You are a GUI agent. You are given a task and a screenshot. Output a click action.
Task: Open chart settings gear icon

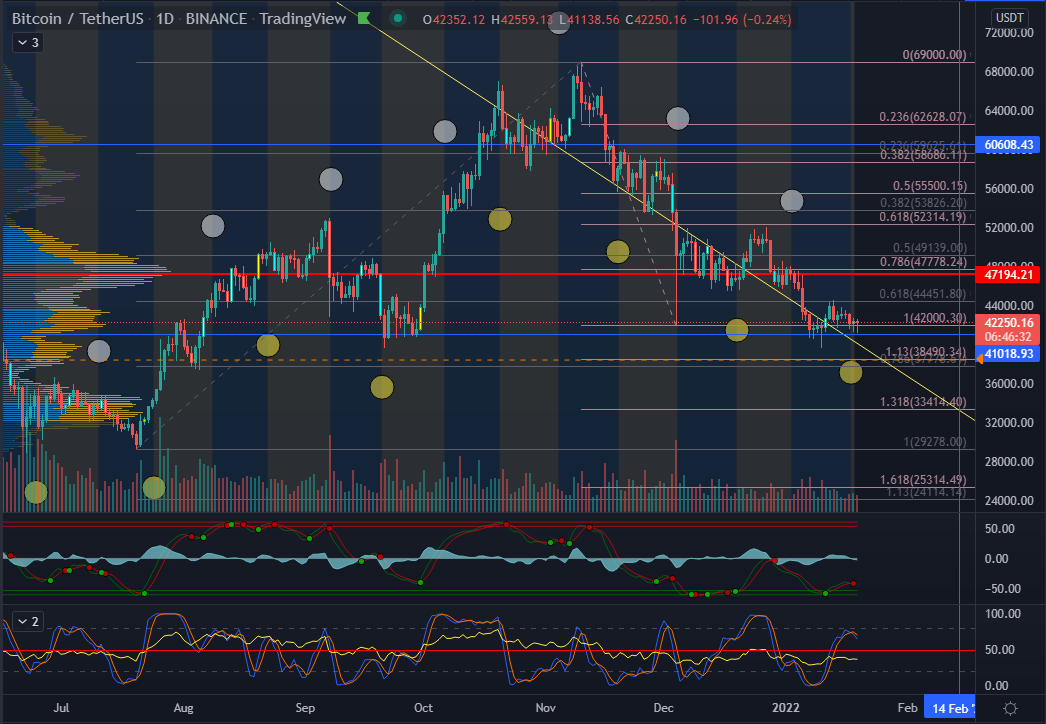click(x=1010, y=709)
